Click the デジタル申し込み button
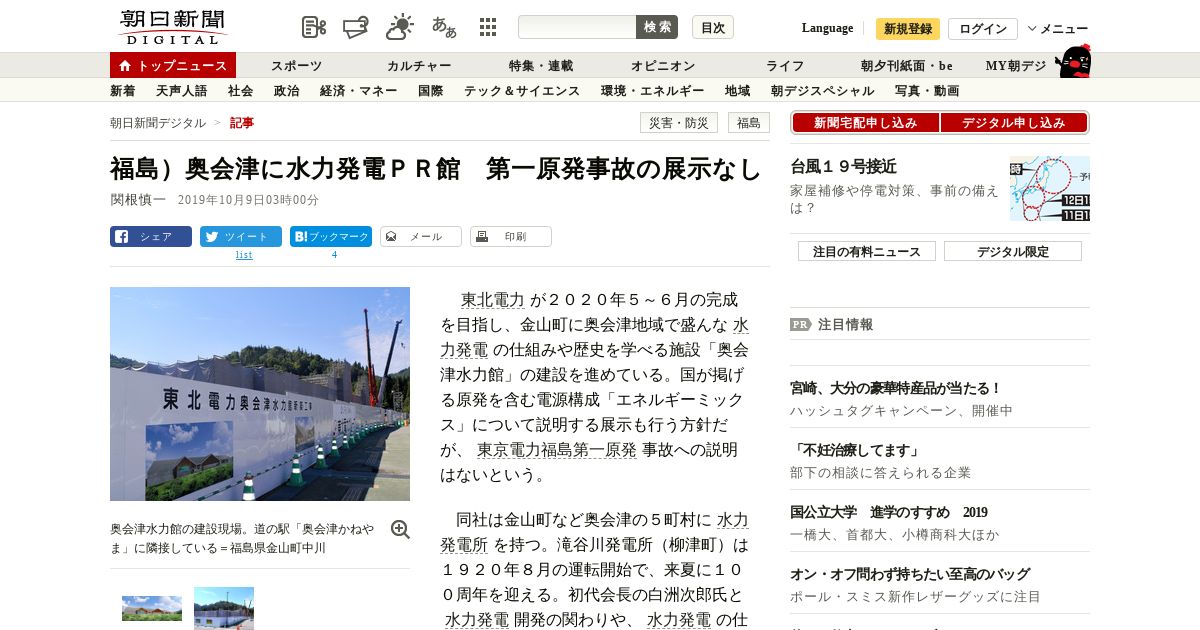 tap(1013, 123)
